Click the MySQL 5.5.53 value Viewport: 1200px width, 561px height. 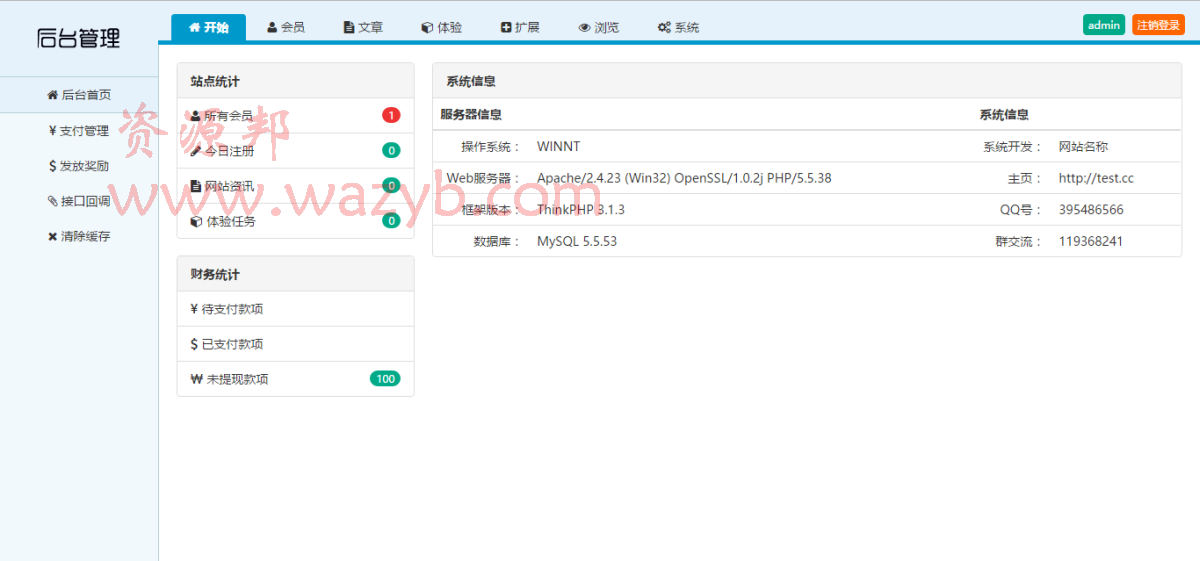pyautogui.click(x=577, y=241)
